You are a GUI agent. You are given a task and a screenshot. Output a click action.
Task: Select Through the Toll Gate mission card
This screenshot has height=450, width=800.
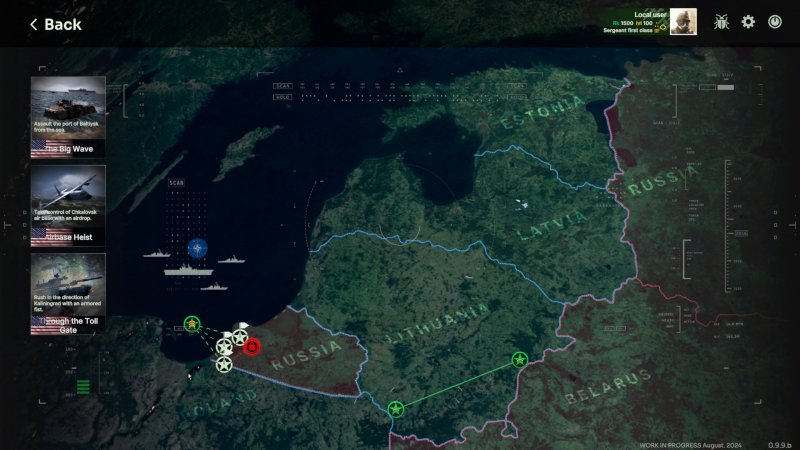68,293
